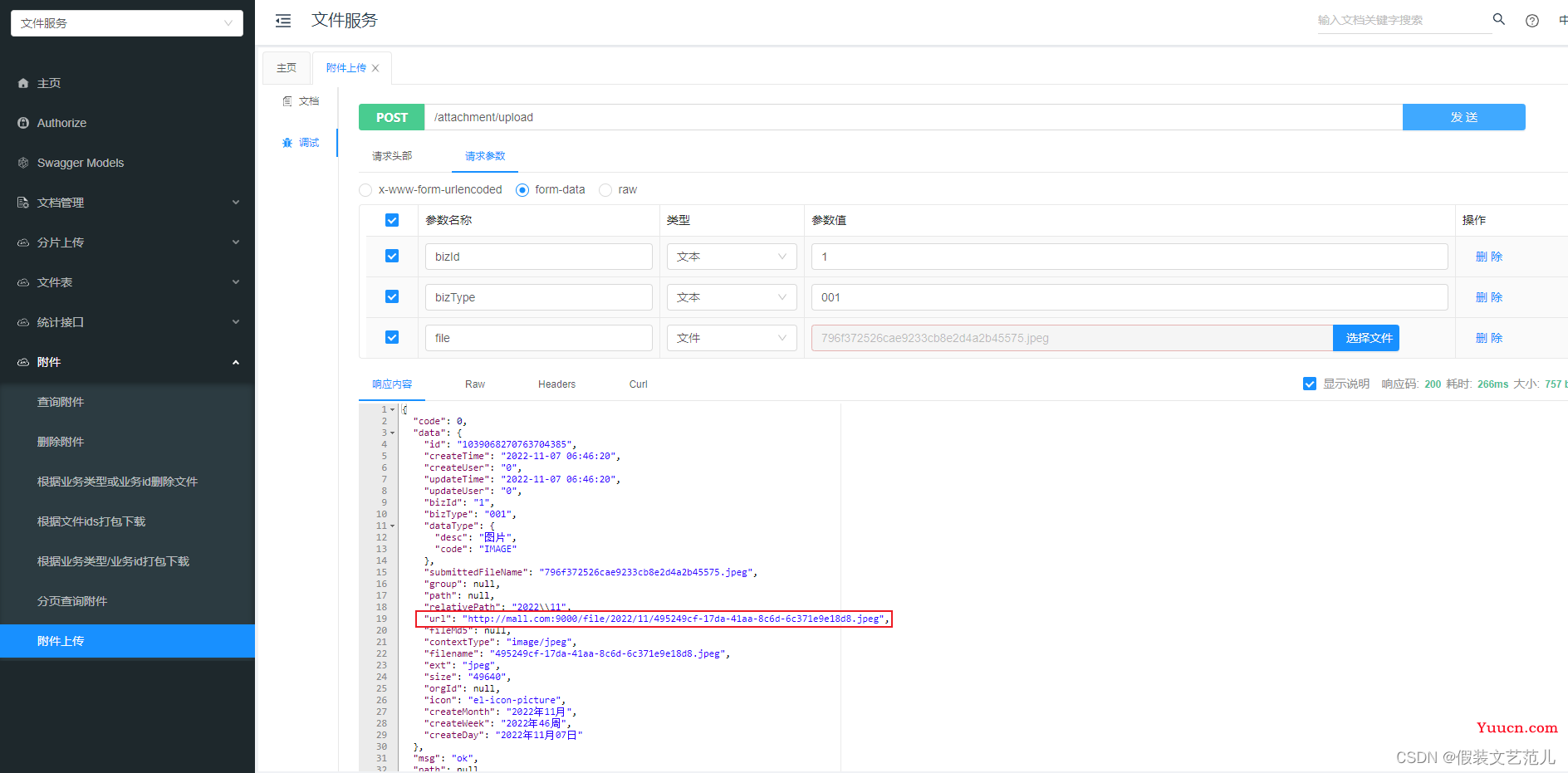The height and width of the screenshot is (773, 1568).
Task: Open the Raw response tab
Action: point(475,384)
